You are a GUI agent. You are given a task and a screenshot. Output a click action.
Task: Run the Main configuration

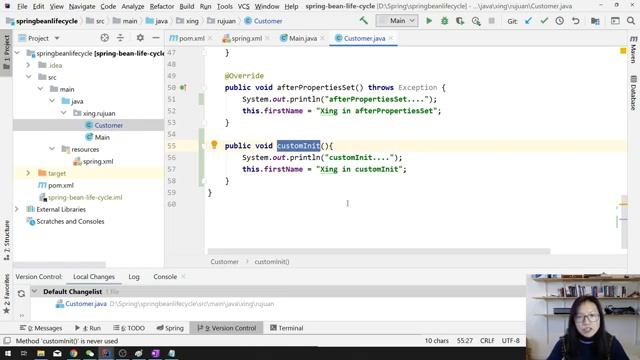429,21
